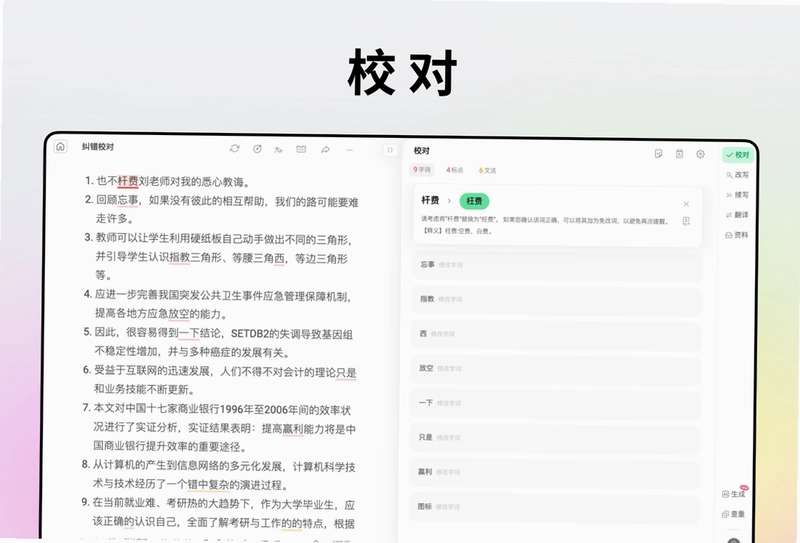The width and height of the screenshot is (800, 543).
Task: Expand the 赢利 correction item
Action: (556, 472)
